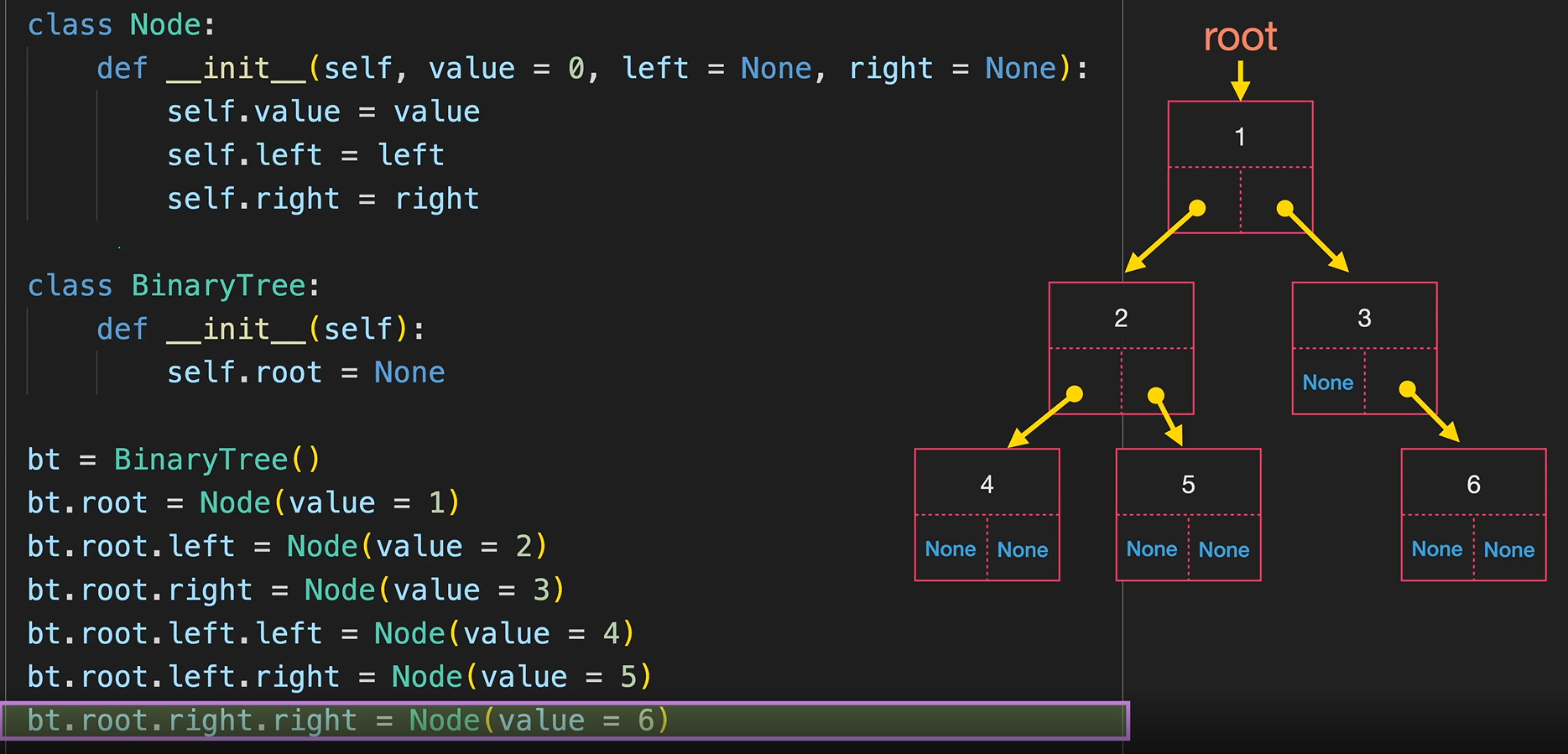This screenshot has width=1568, height=754.
Task: Click the 'self.root = None' line
Action: coord(305,372)
